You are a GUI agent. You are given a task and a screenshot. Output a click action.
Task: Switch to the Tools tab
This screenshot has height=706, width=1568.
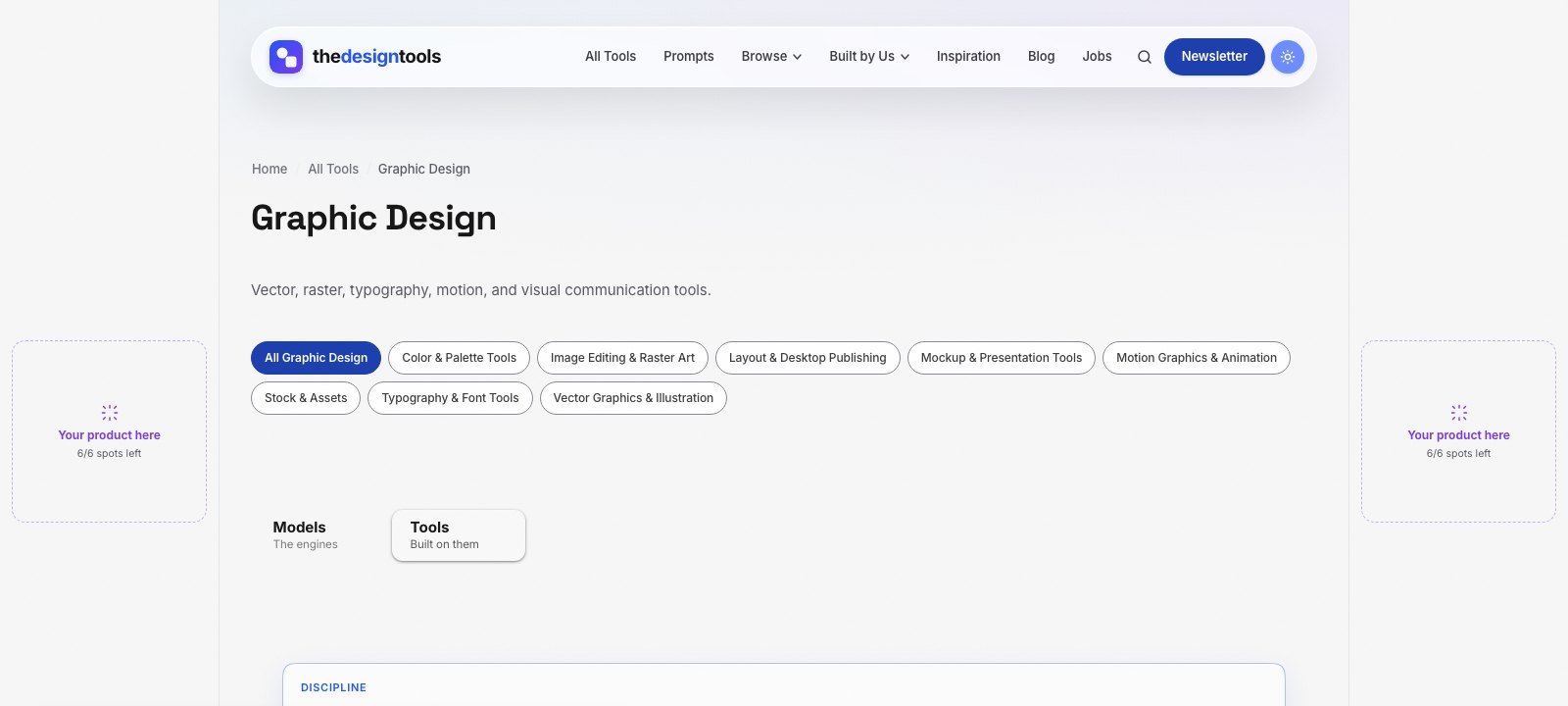pos(459,535)
